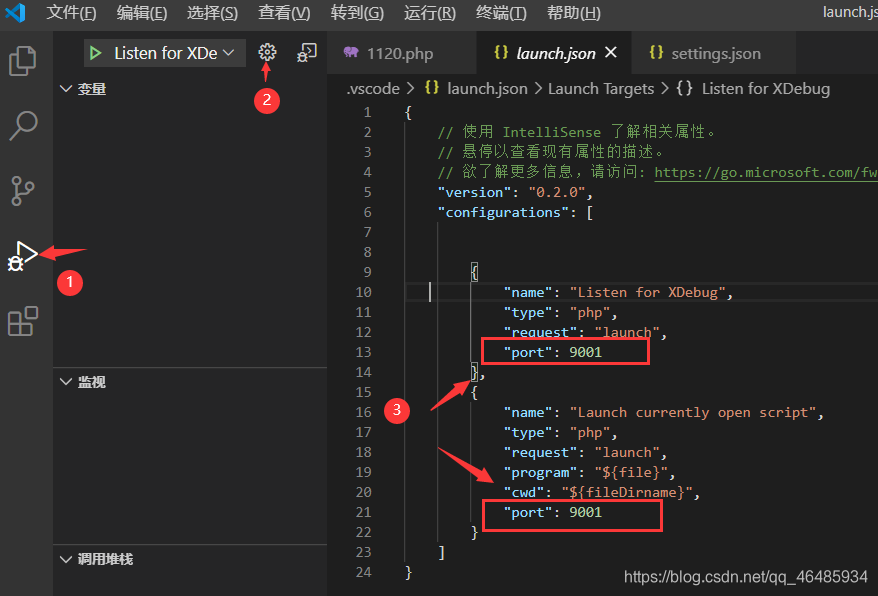Open launch.json via the gear icon
Image resolution: width=878 pixels, height=596 pixels.
[267, 52]
